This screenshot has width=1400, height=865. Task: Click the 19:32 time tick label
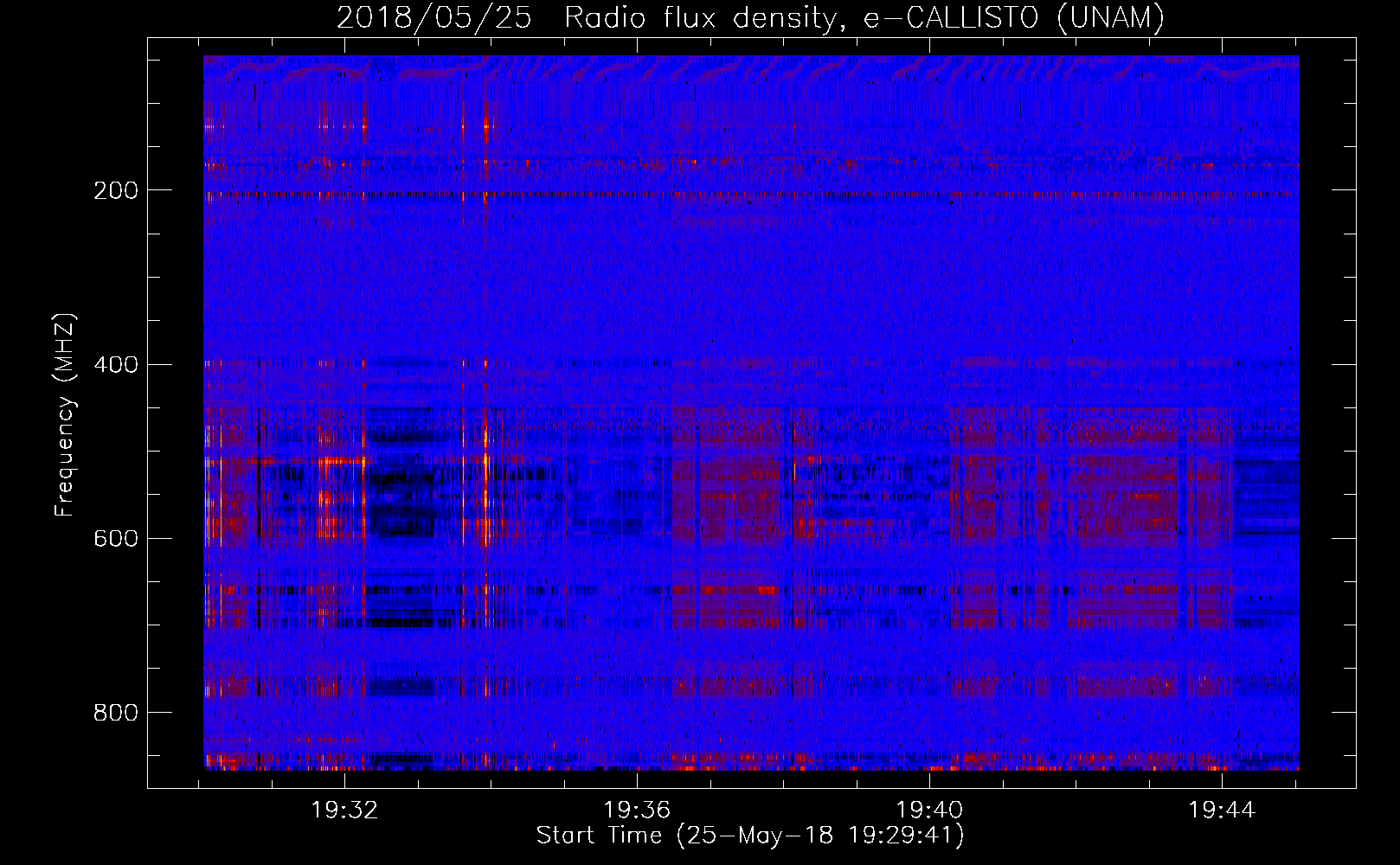point(345,811)
